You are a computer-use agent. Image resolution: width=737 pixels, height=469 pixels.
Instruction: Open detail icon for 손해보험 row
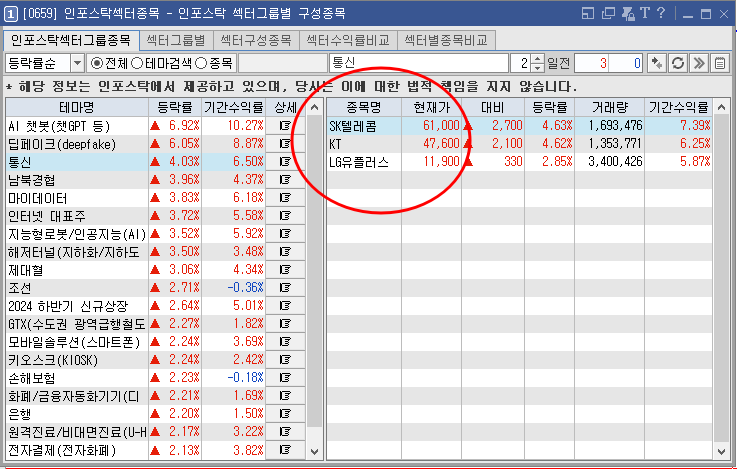(x=285, y=378)
